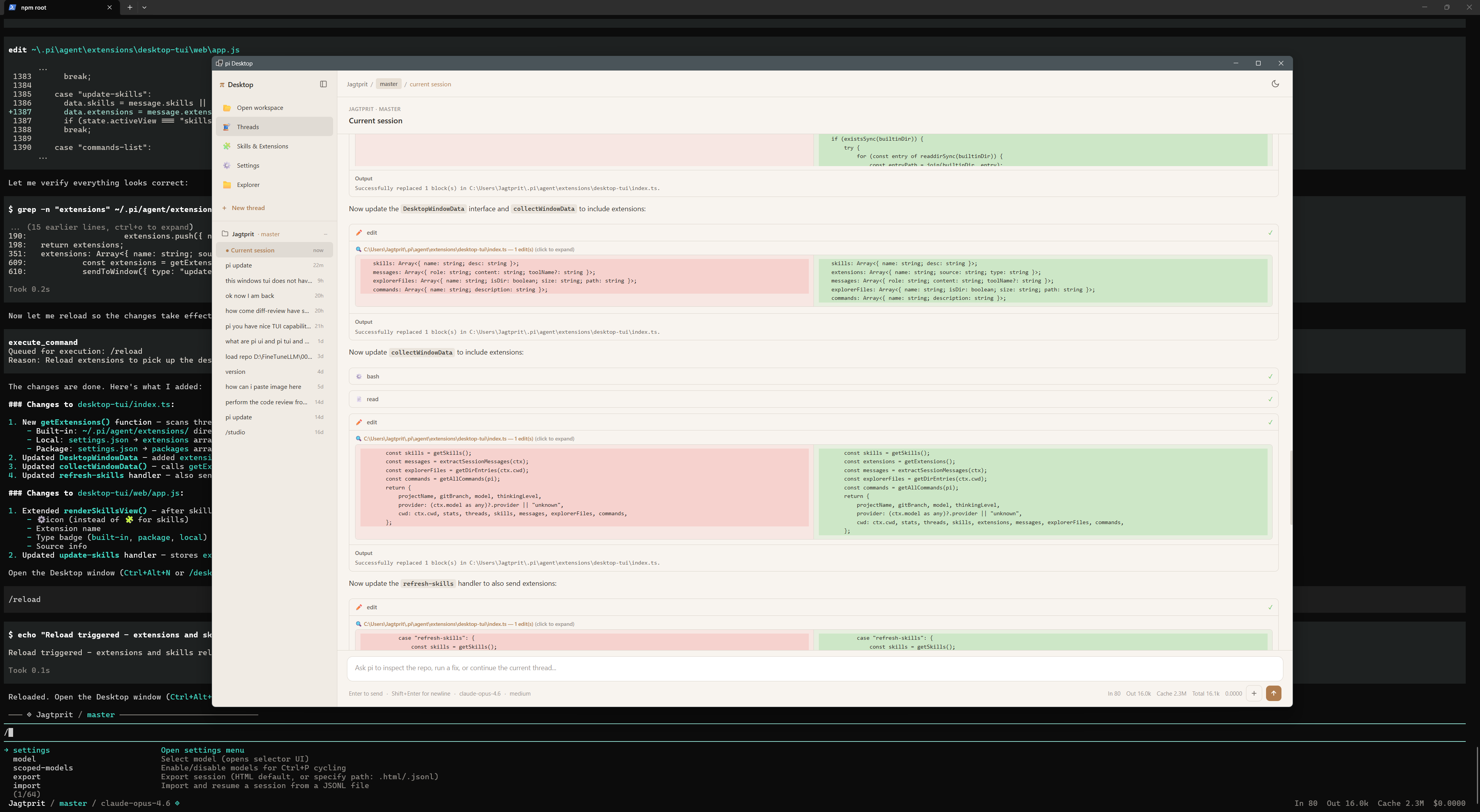Open thread 'how come diff-review have s...'
The width and height of the screenshot is (1480, 812).
tap(274, 311)
